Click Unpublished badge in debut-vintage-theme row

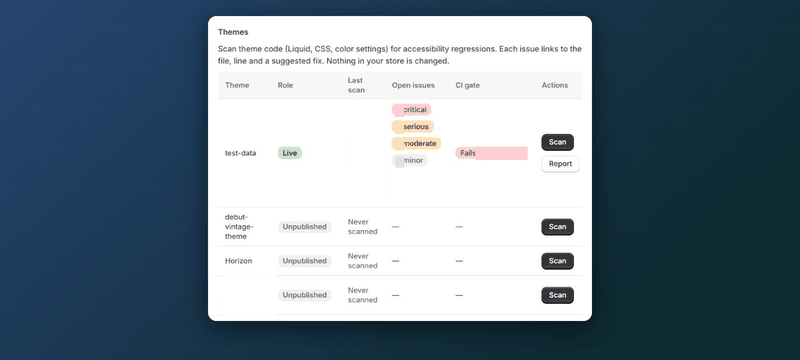pyautogui.click(x=305, y=226)
